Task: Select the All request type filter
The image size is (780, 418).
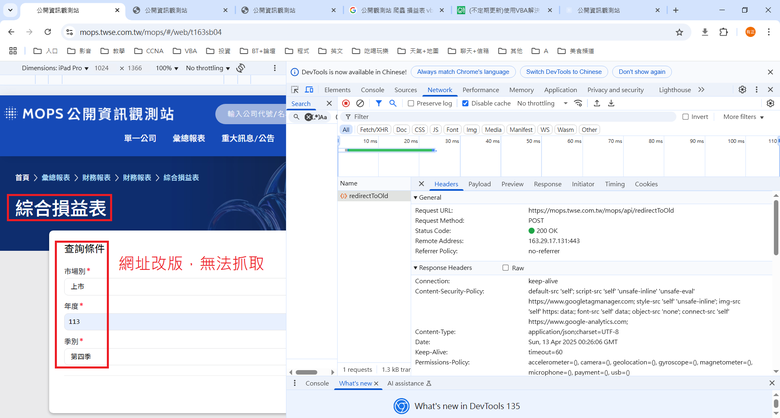Action: pyautogui.click(x=346, y=130)
